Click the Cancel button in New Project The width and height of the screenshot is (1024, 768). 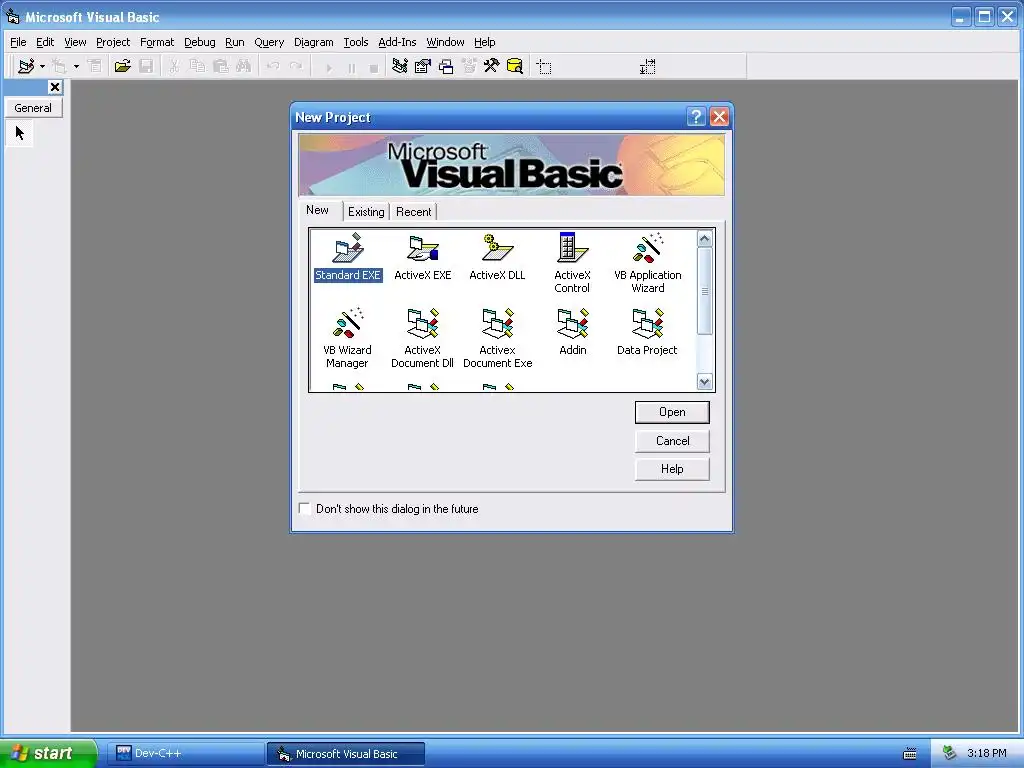tap(672, 441)
